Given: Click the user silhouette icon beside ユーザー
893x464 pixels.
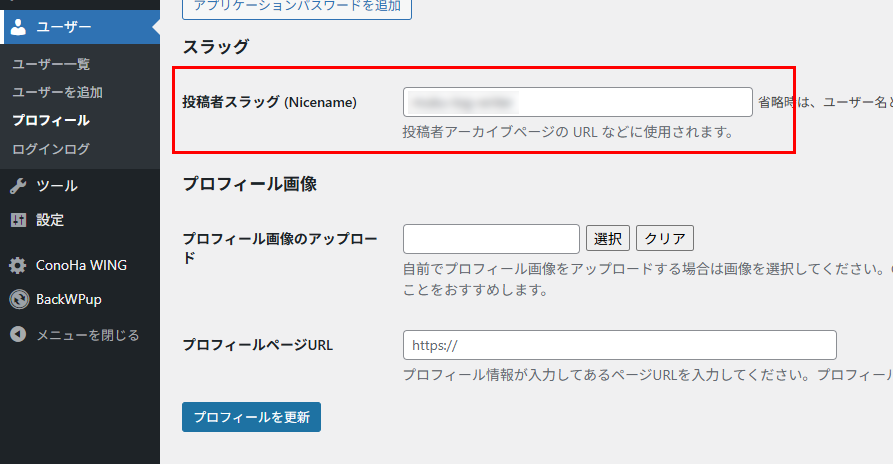Looking at the screenshot, I should pyautogui.click(x=18, y=27).
